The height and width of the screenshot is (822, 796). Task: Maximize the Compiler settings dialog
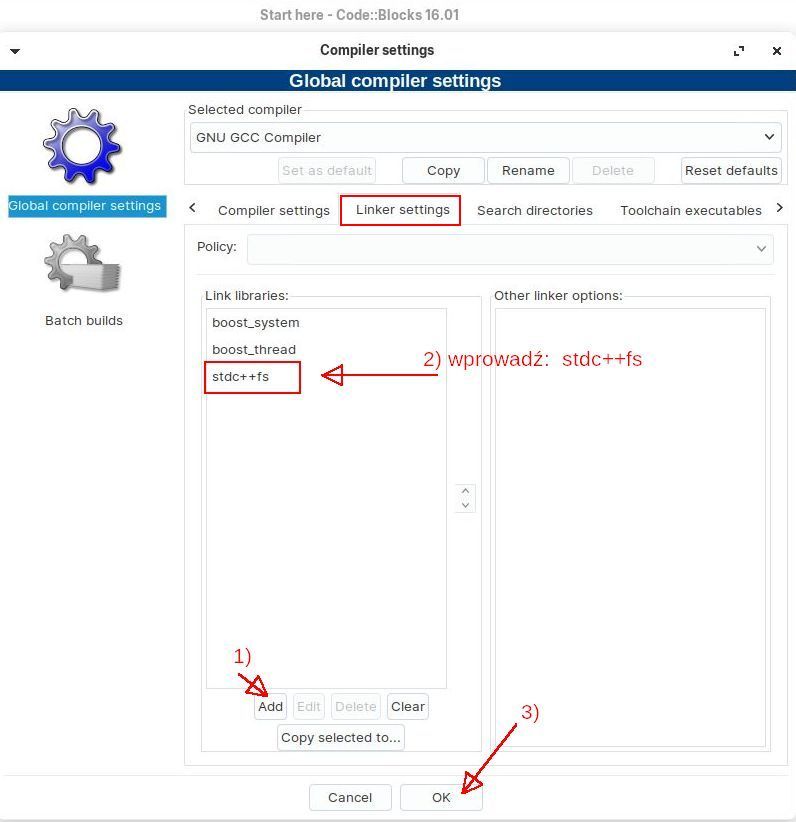(x=739, y=51)
